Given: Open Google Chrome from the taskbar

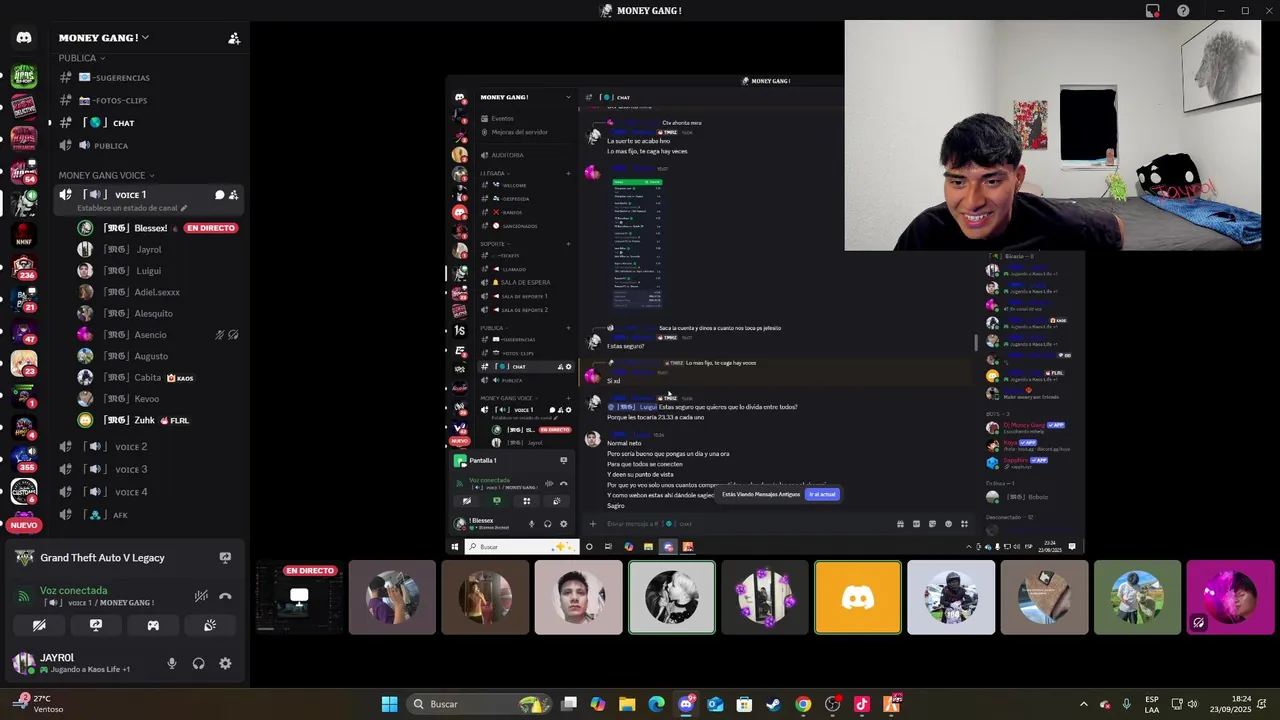Looking at the screenshot, I should pos(803,704).
